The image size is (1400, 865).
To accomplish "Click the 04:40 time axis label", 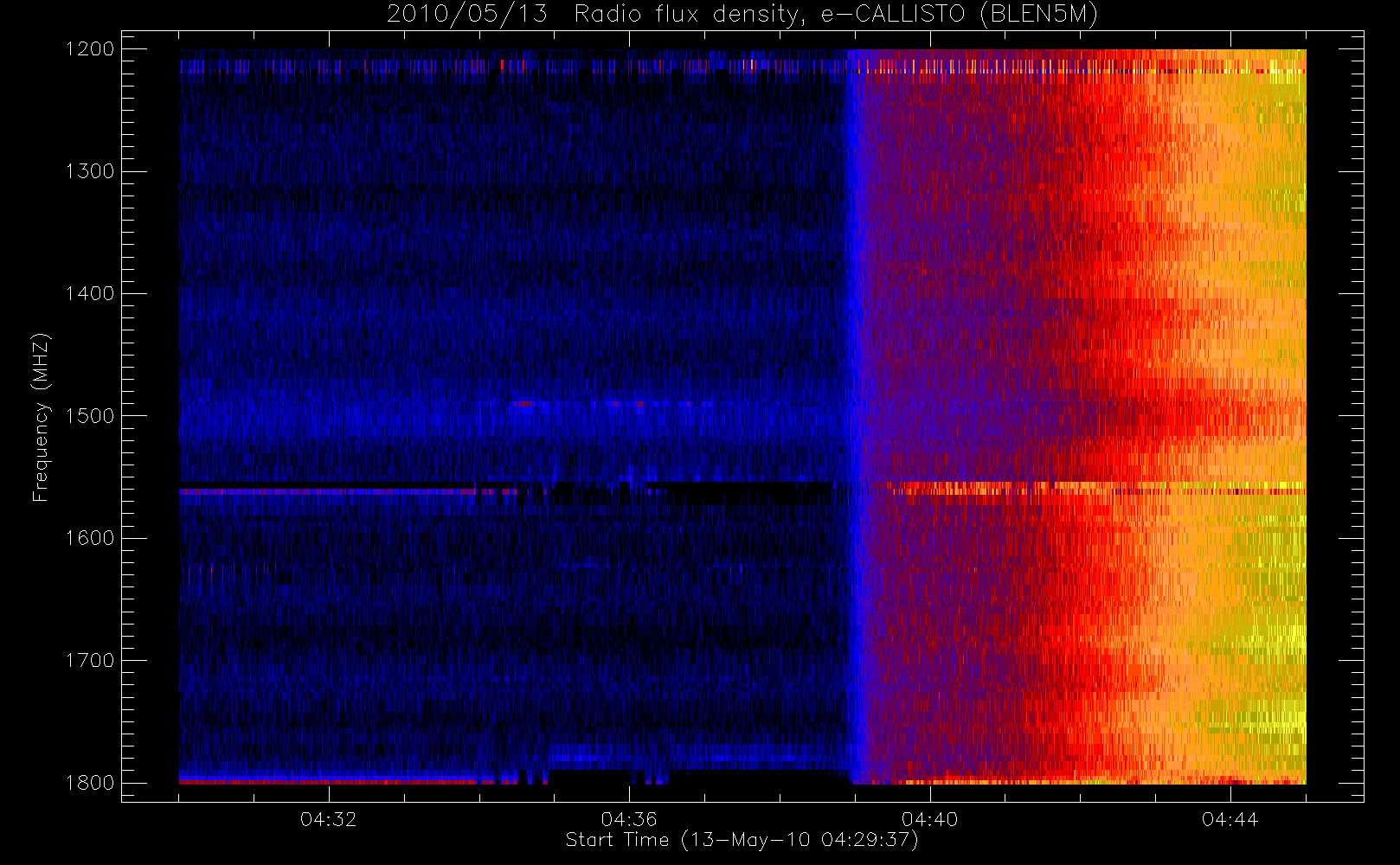I will pyautogui.click(x=929, y=819).
